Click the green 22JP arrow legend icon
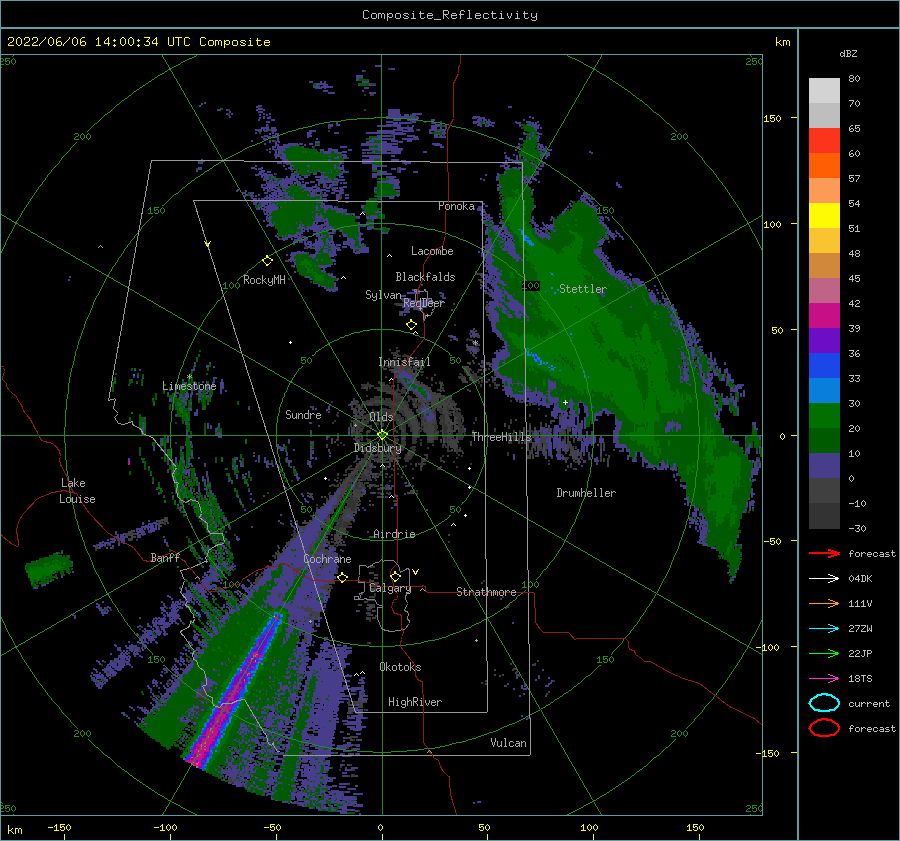 click(824, 653)
